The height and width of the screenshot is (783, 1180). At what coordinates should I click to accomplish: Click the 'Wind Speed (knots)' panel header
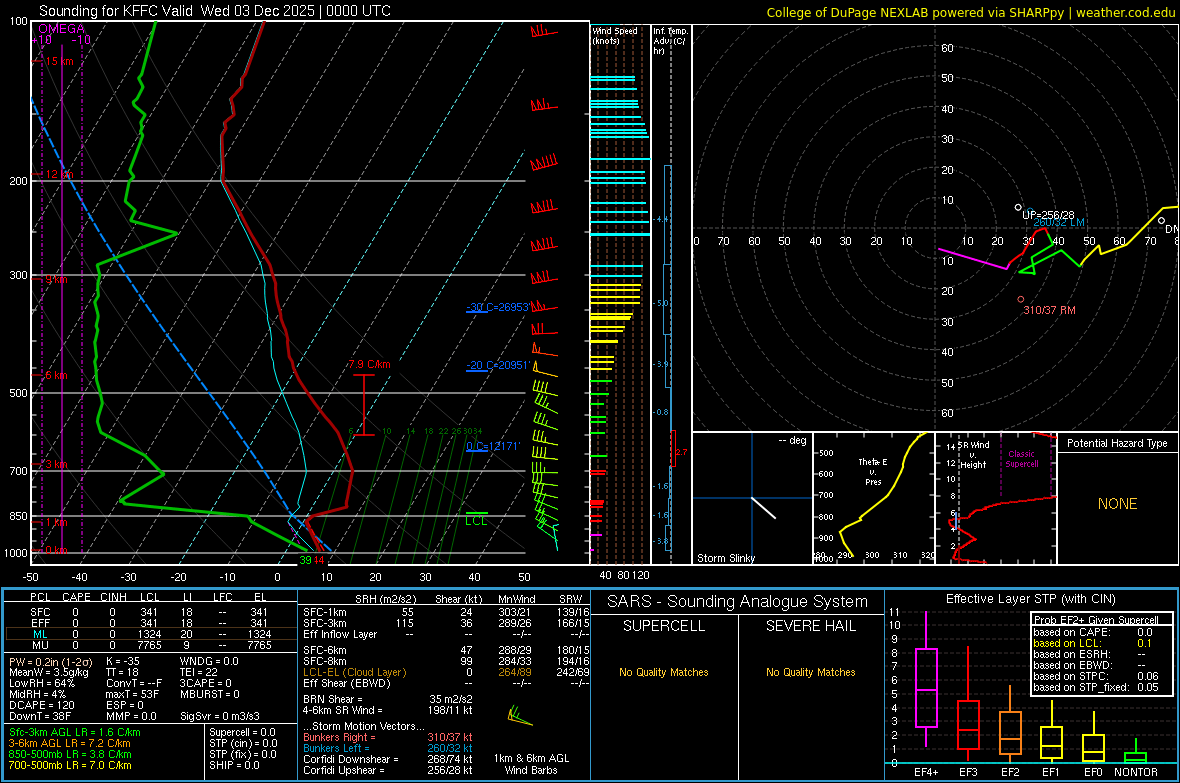[x=614, y=35]
